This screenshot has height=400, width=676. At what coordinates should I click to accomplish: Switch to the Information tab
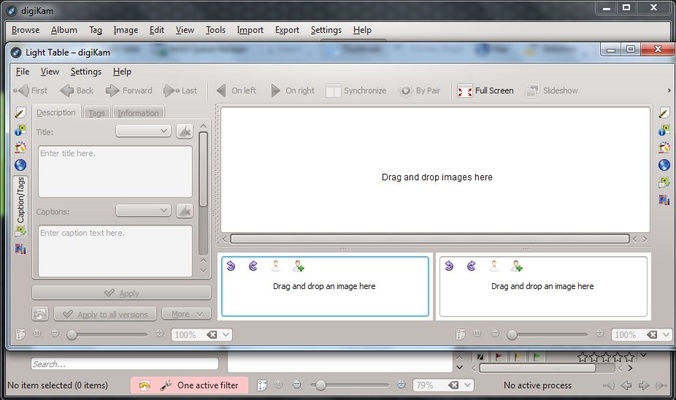(138, 113)
